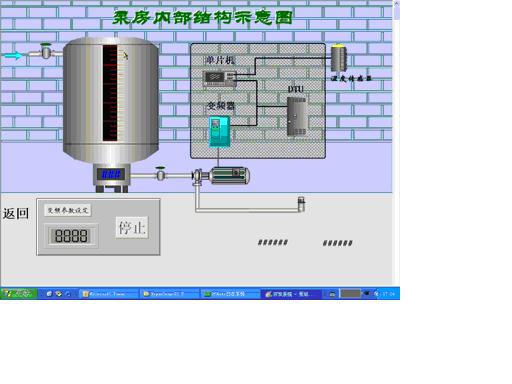
Task: Click the DTU label text
Action: pyautogui.click(x=295, y=89)
